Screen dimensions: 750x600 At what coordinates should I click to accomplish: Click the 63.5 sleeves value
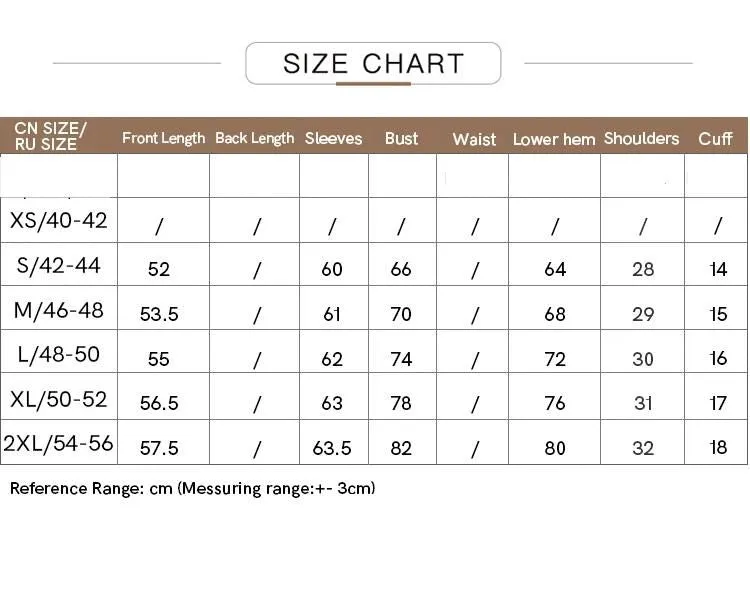[x=332, y=448]
